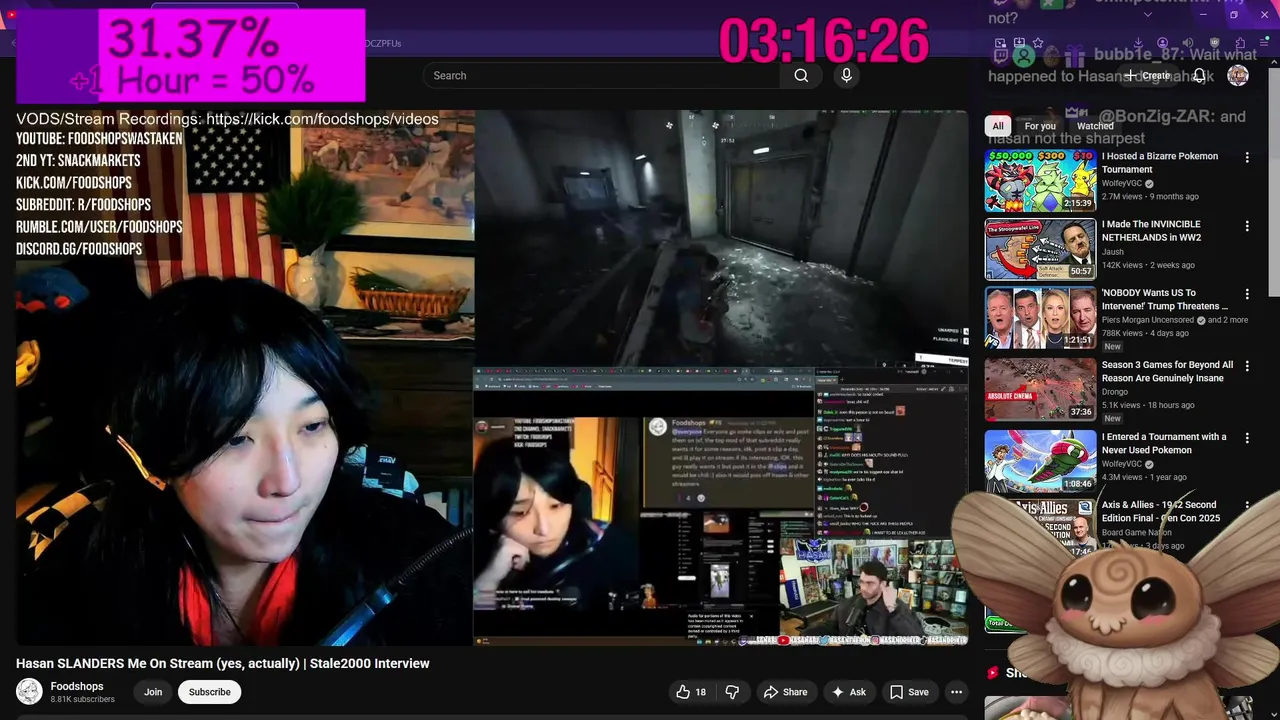
Task: Open Foodshops channel avatar
Action: [x=29, y=692]
